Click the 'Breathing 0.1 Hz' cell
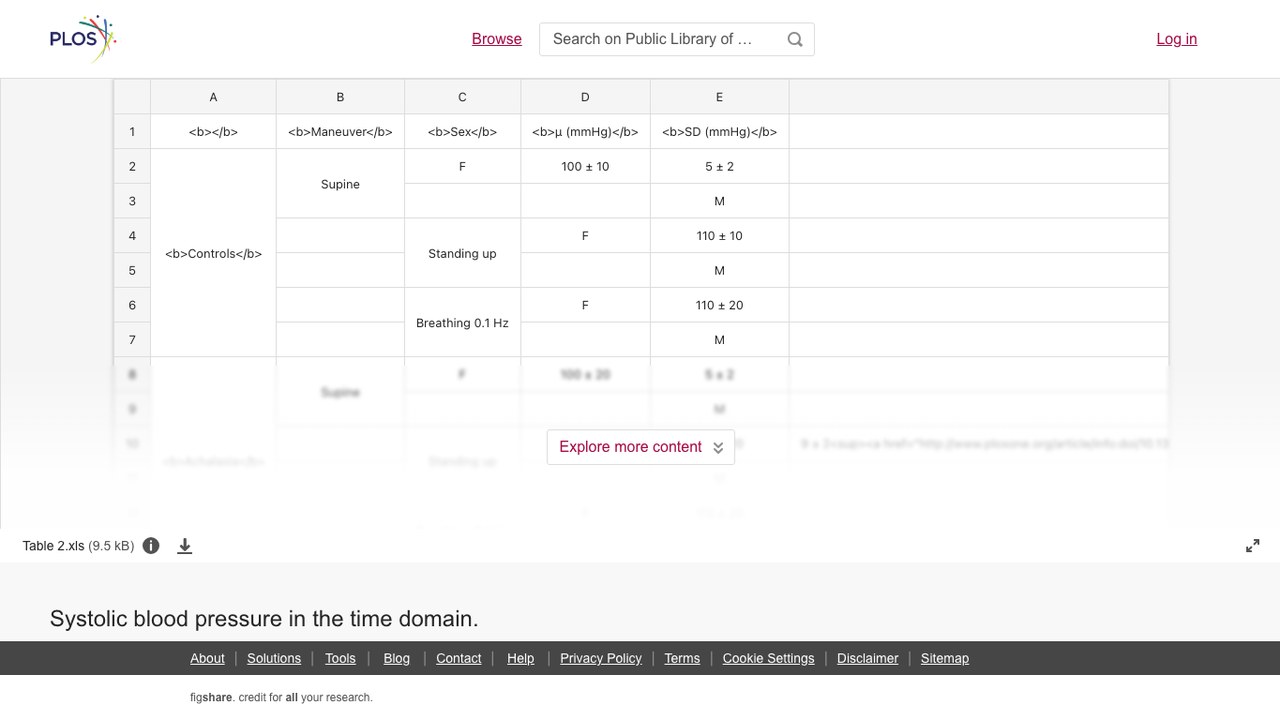Screen dimensions: 1280x720 [x=462, y=323]
